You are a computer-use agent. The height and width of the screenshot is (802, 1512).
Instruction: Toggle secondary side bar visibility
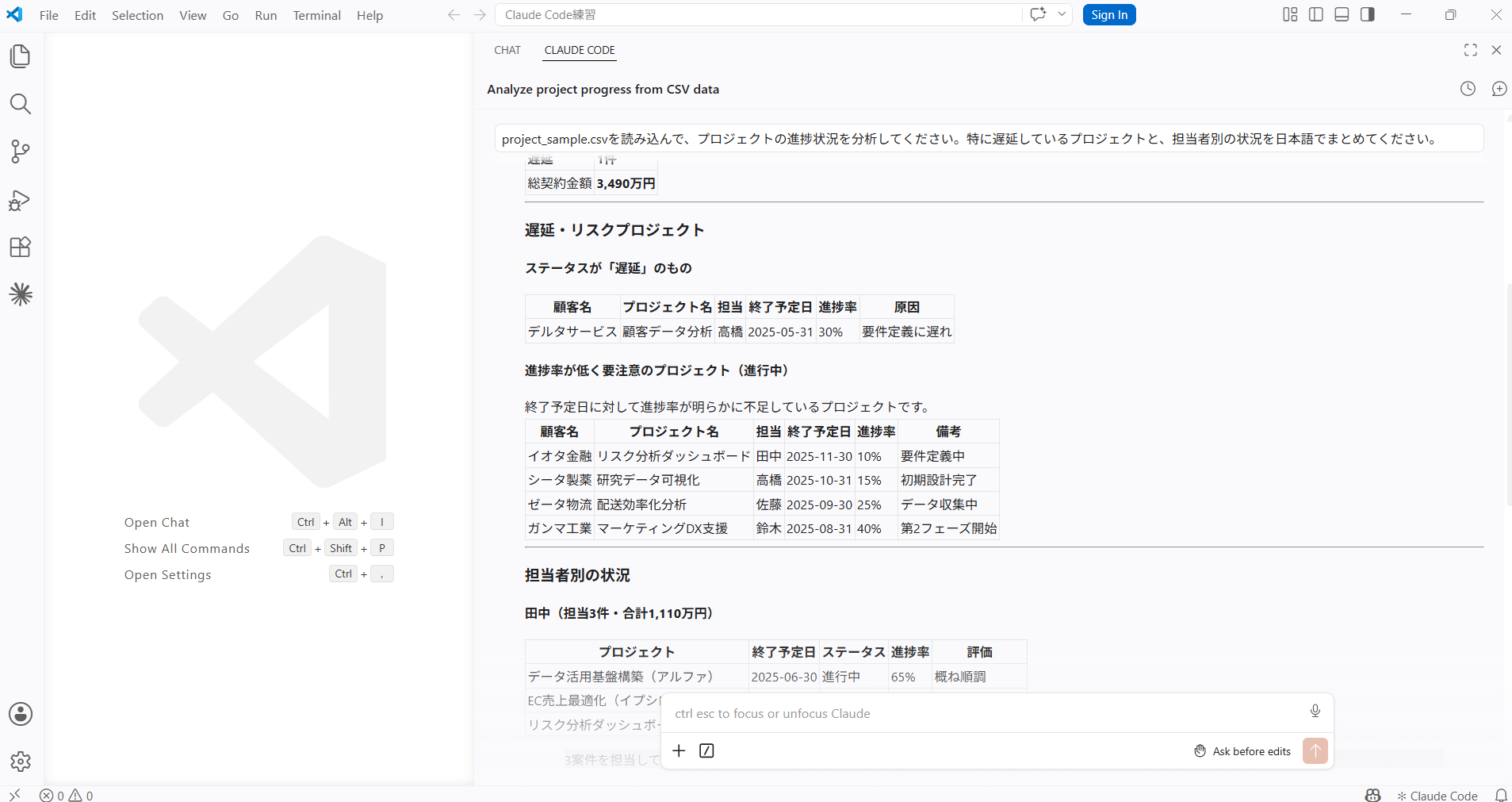click(1368, 14)
